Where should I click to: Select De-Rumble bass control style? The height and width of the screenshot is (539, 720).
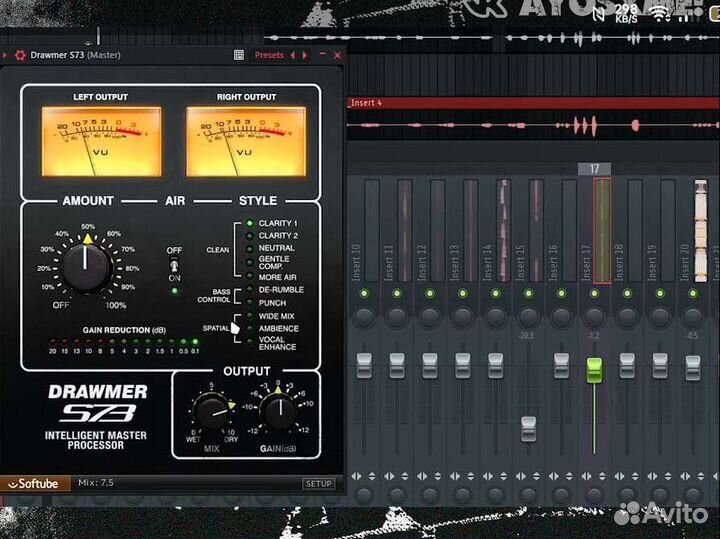coord(250,290)
